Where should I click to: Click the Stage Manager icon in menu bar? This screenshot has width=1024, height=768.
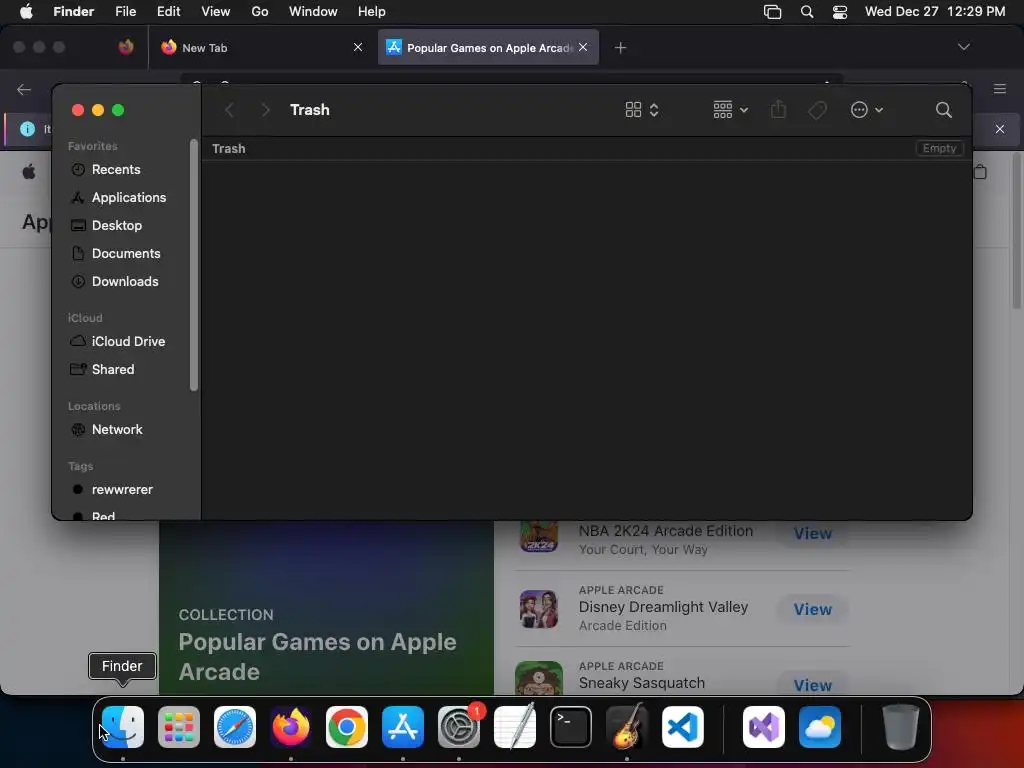pos(773,12)
